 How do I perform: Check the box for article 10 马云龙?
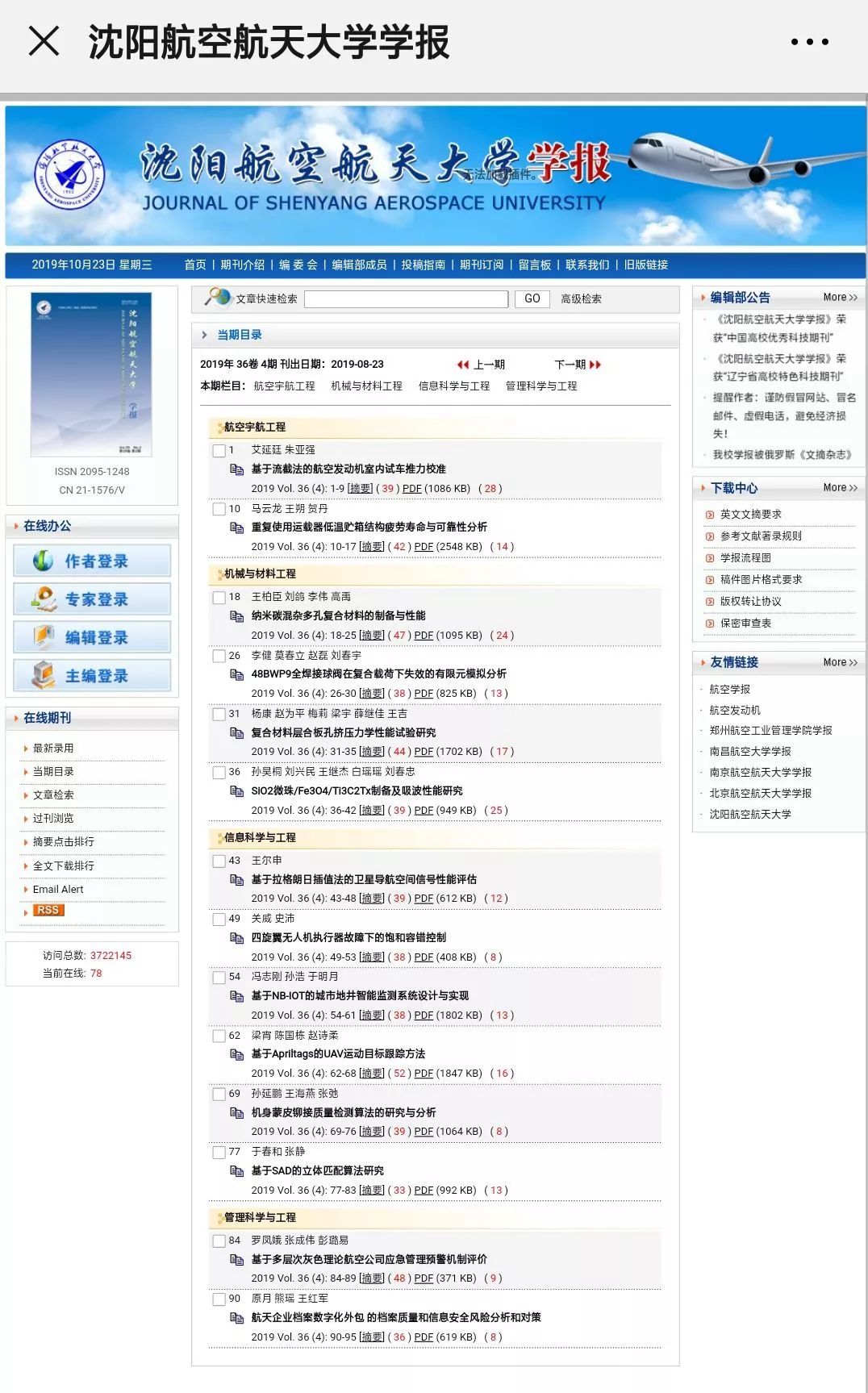click(219, 510)
